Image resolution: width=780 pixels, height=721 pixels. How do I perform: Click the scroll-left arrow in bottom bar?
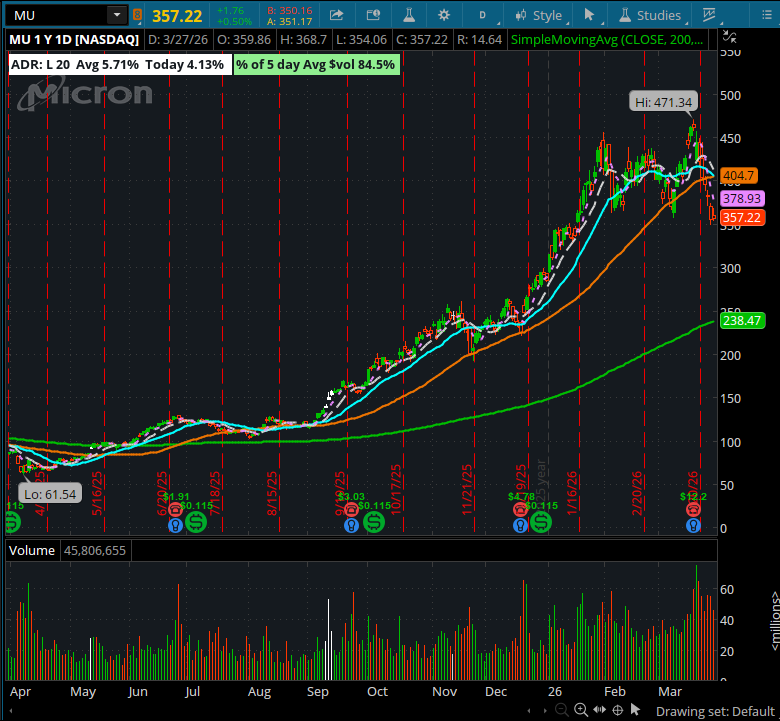coord(529,711)
